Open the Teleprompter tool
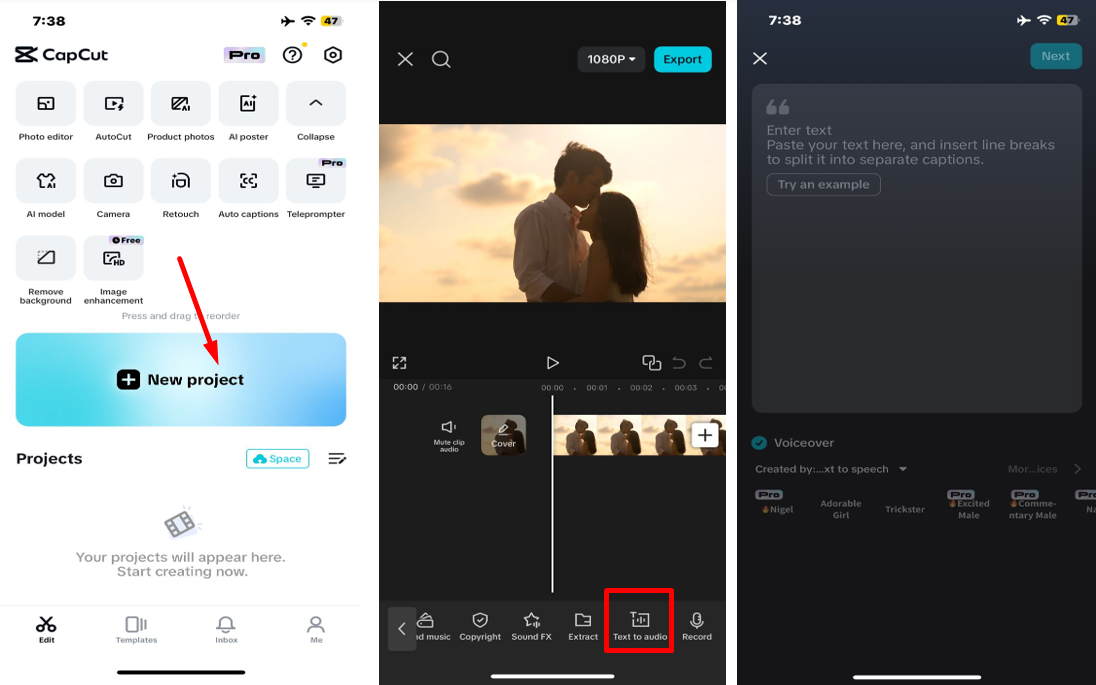 pyautogui.click(x=316, y=181)
